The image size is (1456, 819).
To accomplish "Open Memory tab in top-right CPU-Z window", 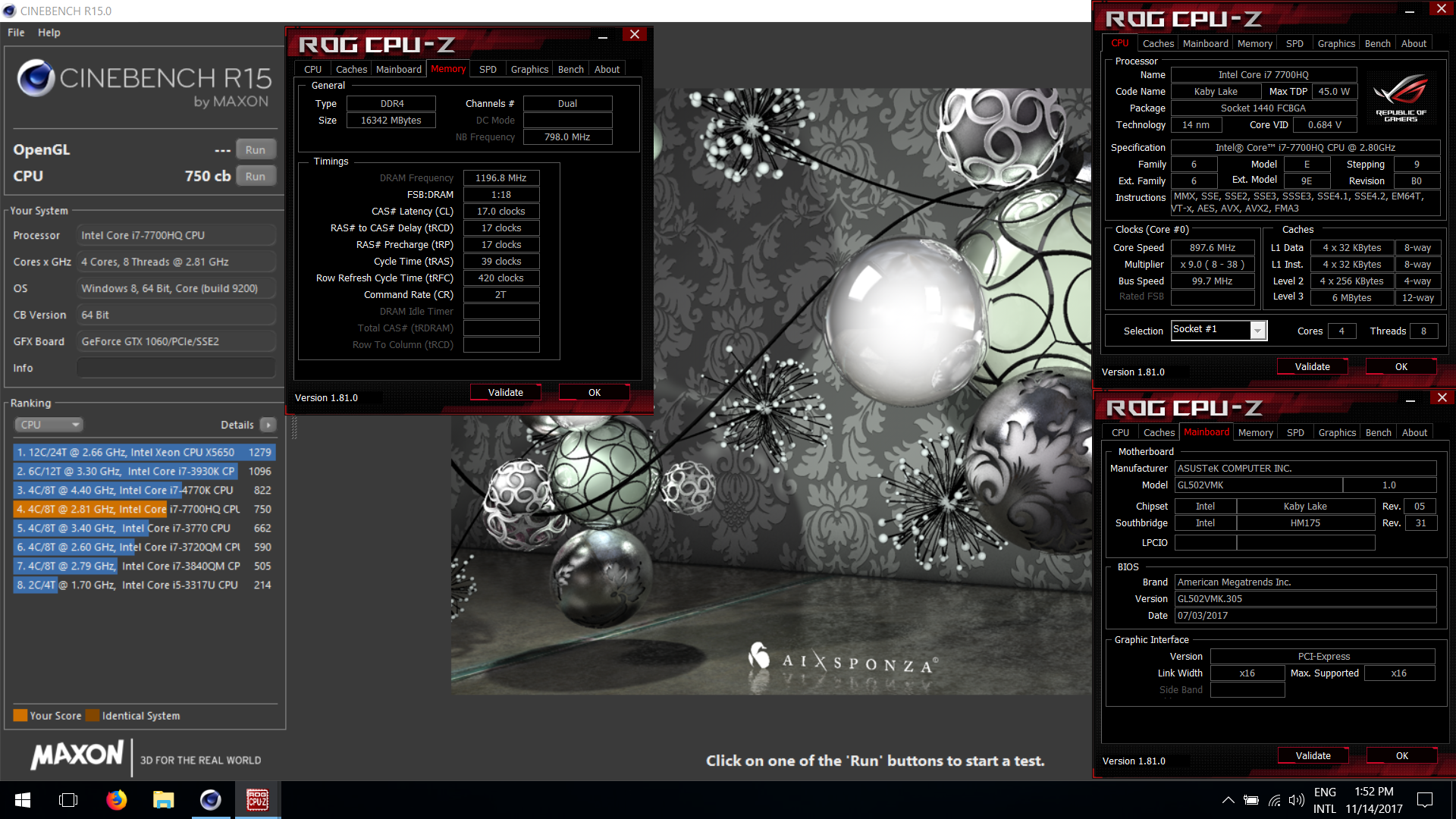I will (x=1254, y=43).
